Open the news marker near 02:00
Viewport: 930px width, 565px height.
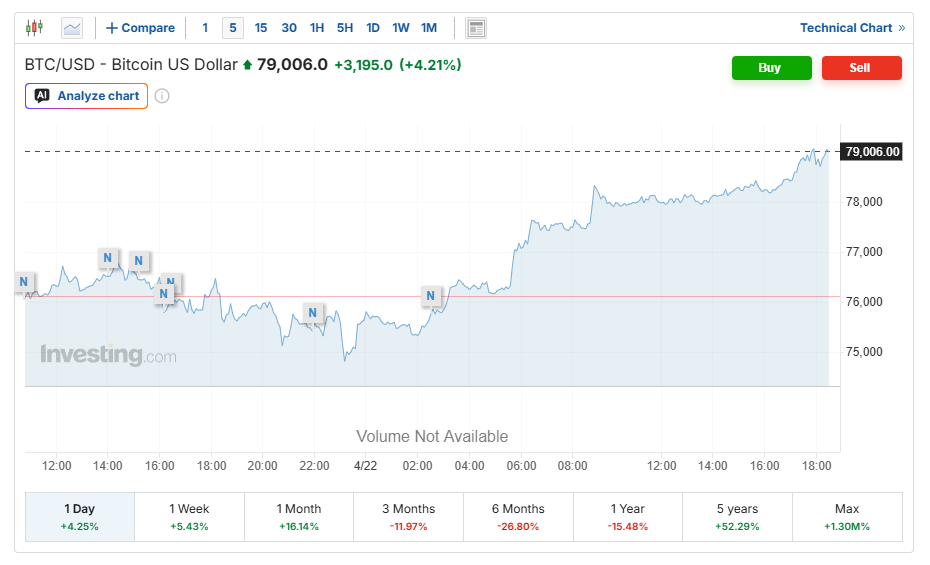(x=430, y=296)
